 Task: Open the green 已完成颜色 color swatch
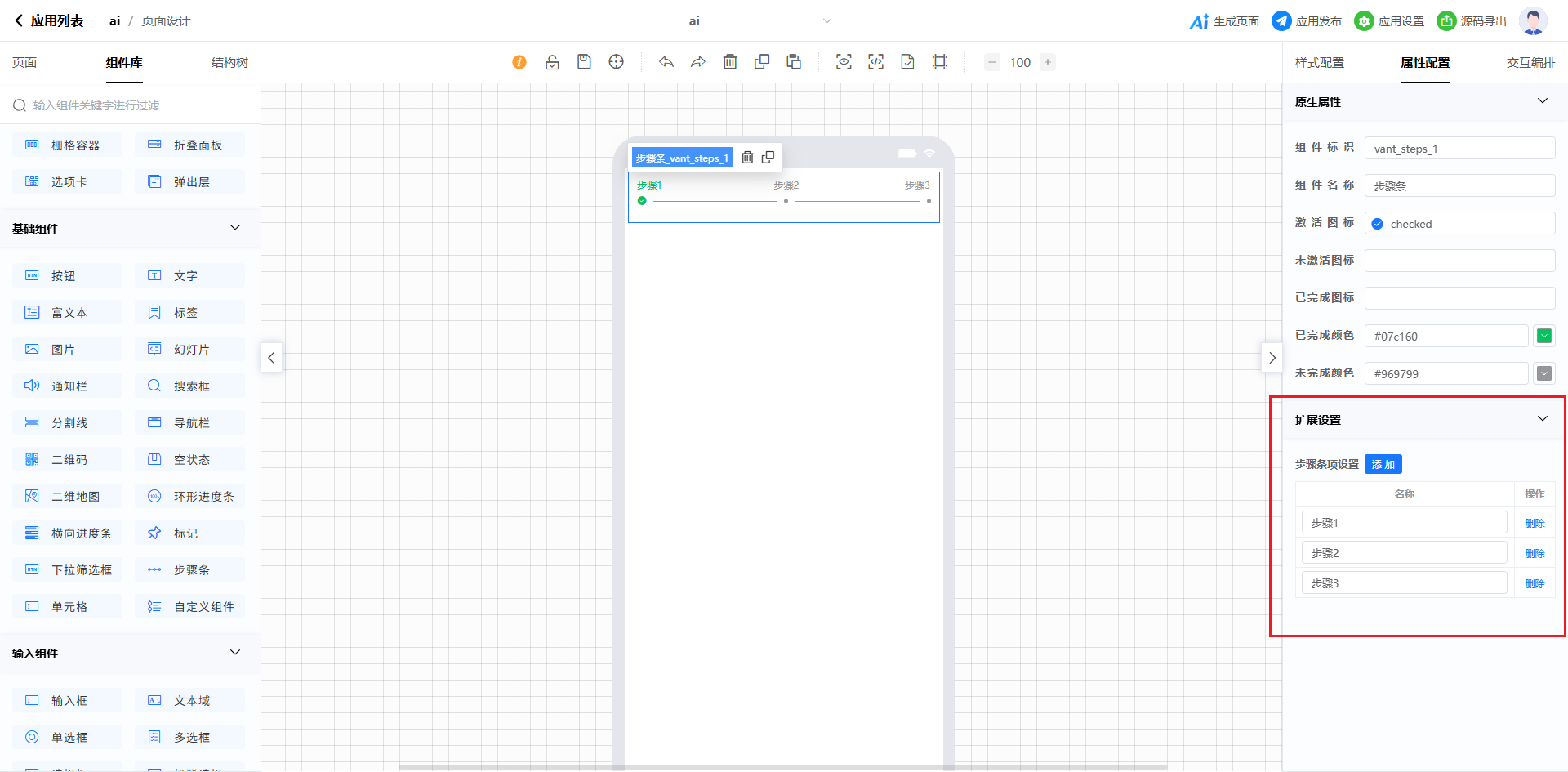tap(1543, 336)
